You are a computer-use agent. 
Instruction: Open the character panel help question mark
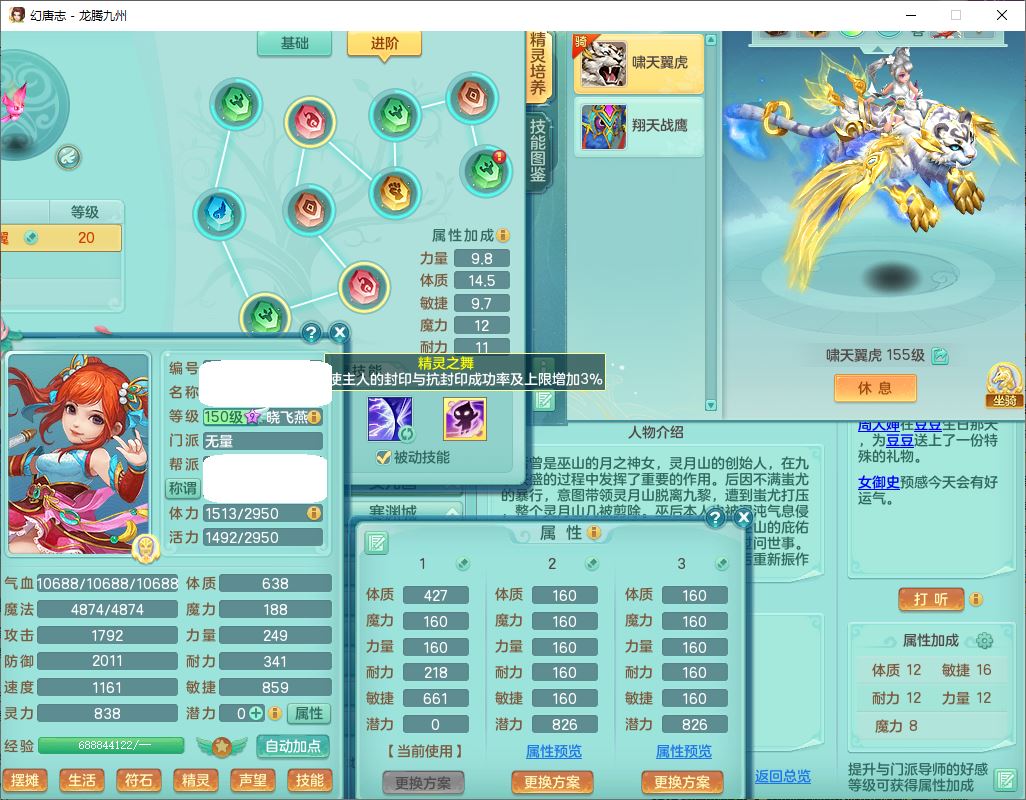(311, 333)
